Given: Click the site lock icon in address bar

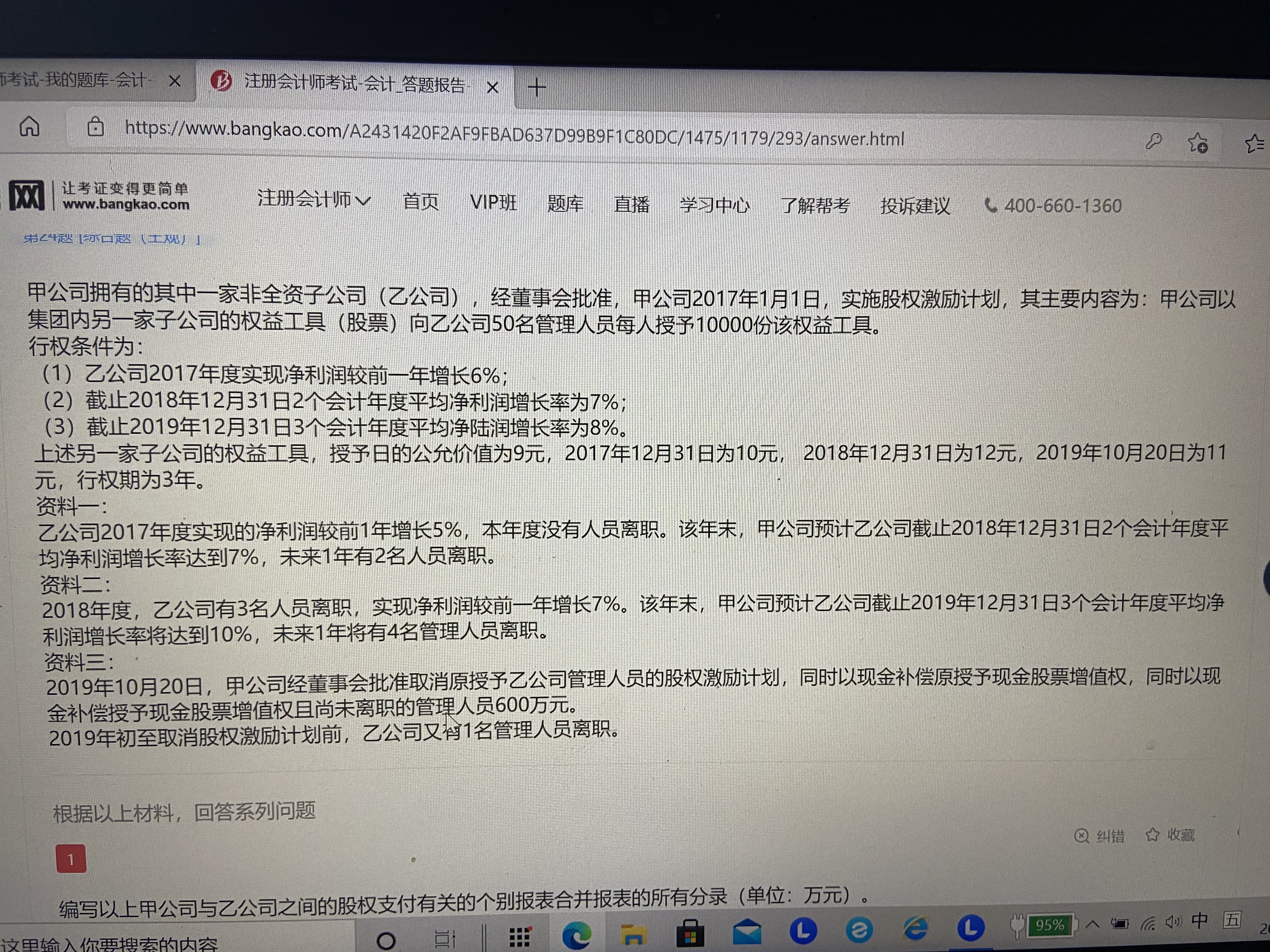Looking at the screenshot, I should pos(95,127).
